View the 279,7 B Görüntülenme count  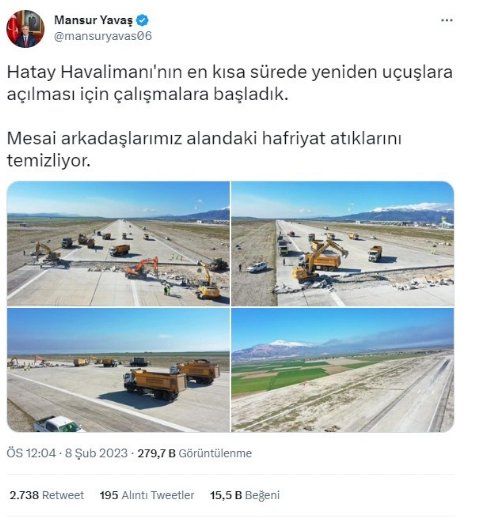tap(195, 453)
